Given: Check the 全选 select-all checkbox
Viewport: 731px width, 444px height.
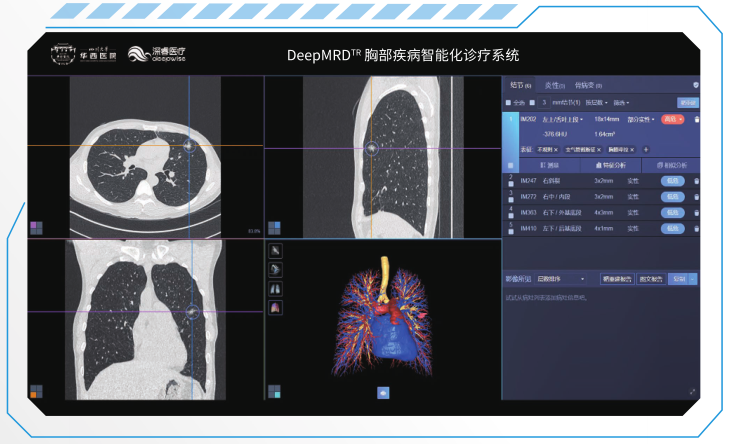Looking at the screenshot, I should click(508, 103).
